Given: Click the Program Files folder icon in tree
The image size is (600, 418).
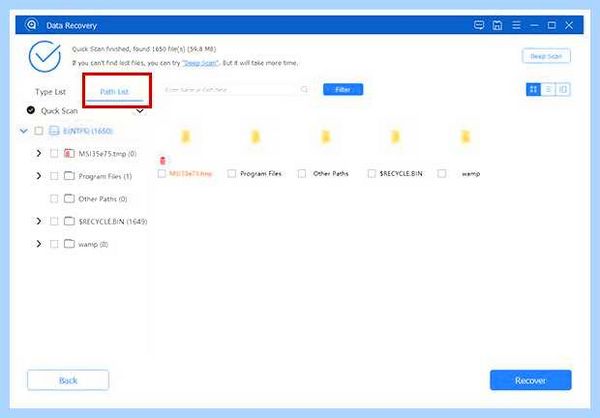Looking at the screenshot, I should (x=69, y=176).
